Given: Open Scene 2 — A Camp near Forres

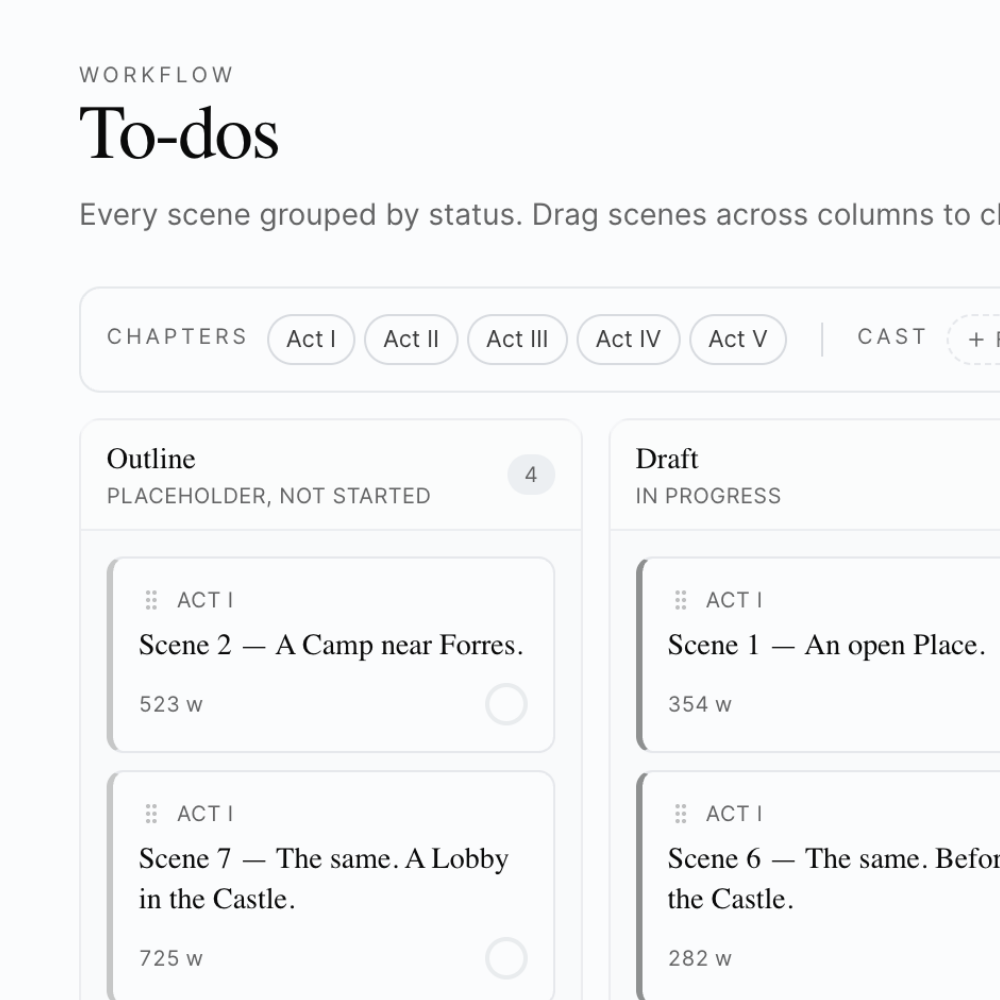Looking at the screenshot, I should click(x=331, y=646).
